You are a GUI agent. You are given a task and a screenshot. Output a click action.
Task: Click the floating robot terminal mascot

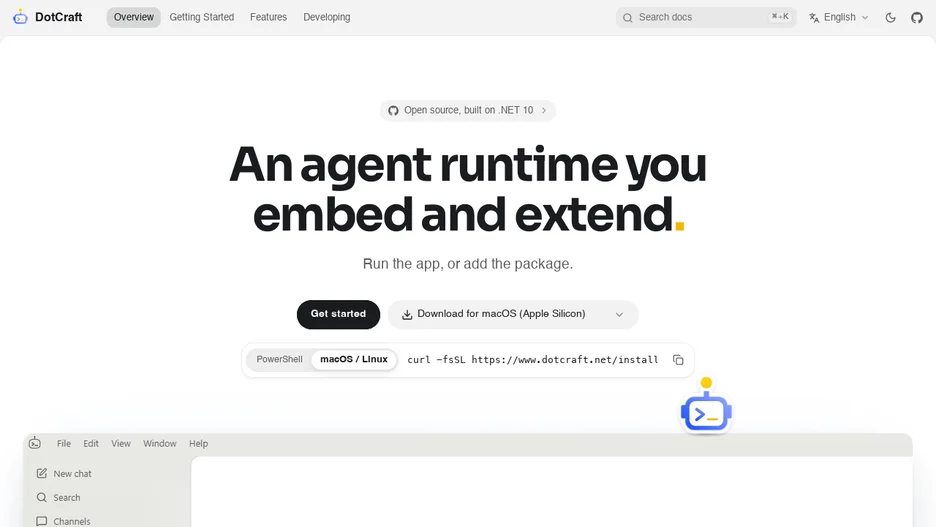coord(706,406)
